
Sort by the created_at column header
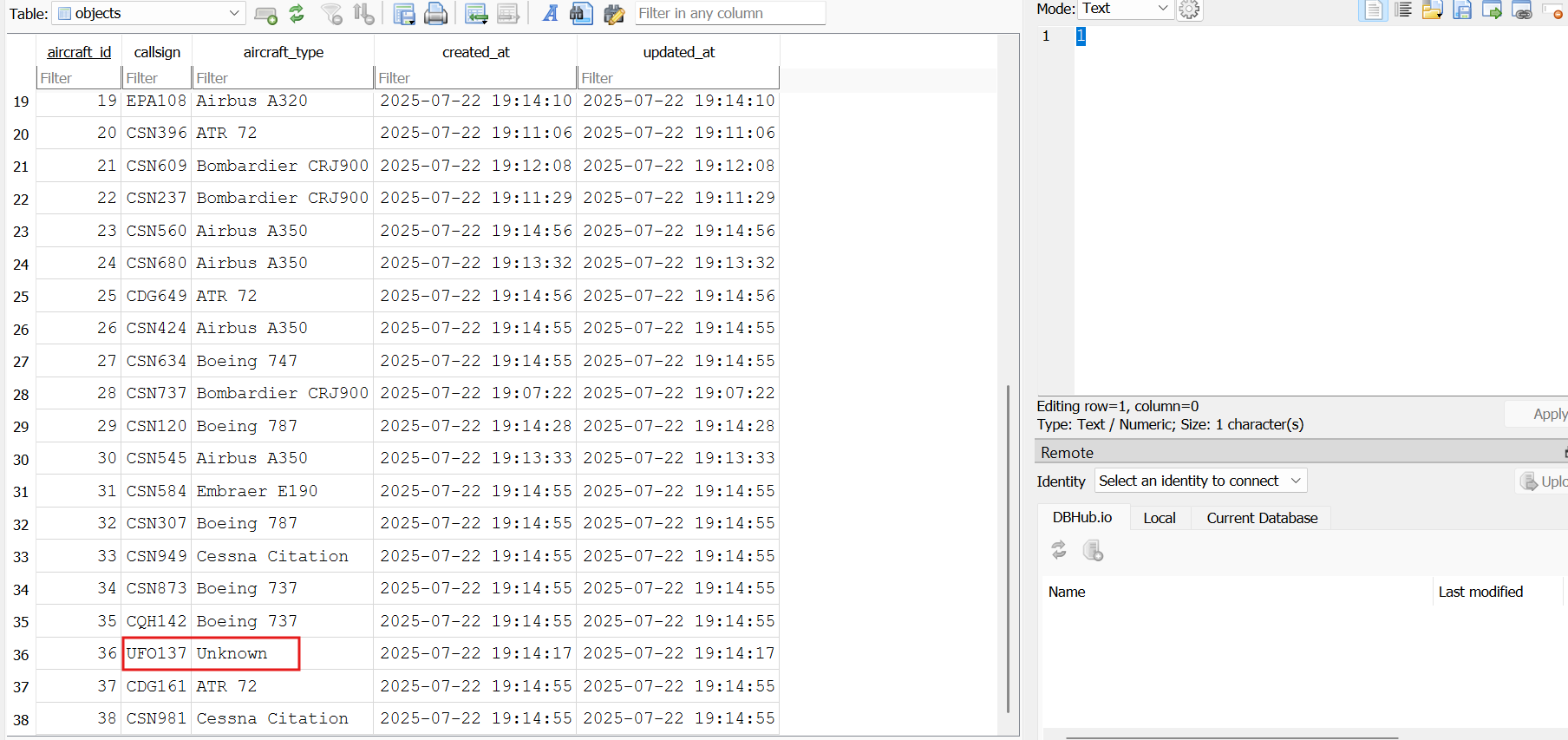click(476, 52)
